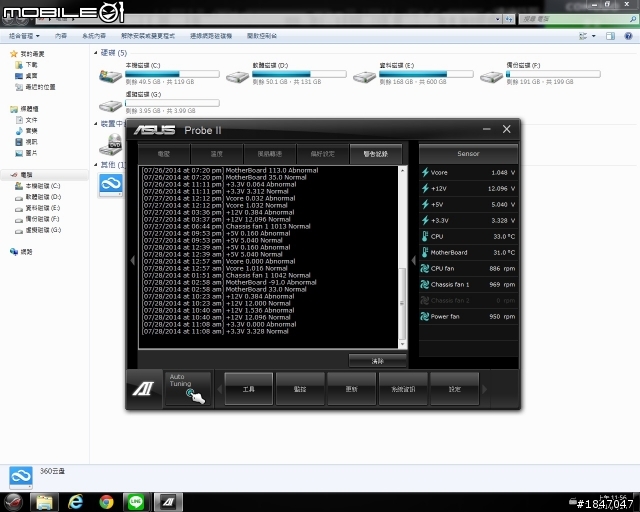Click the AI Suite taskbar button

coord(168,502)
